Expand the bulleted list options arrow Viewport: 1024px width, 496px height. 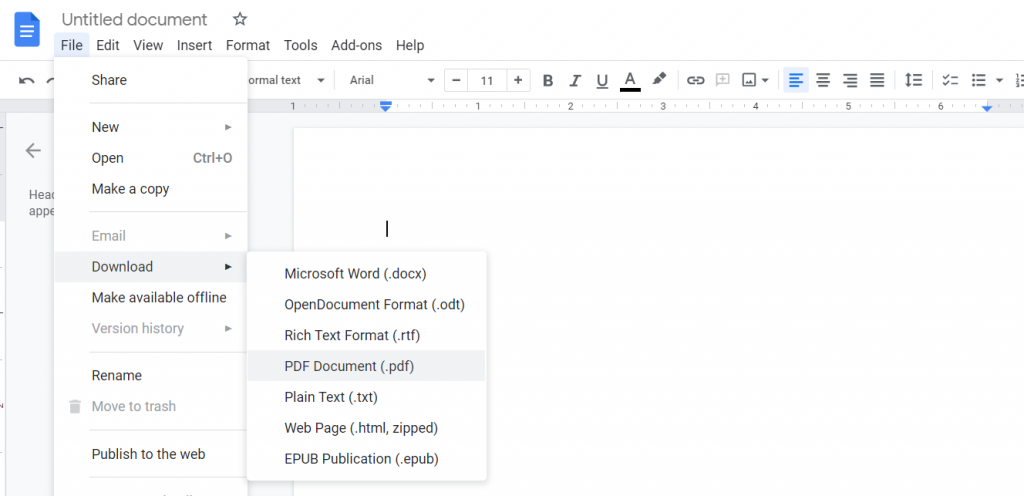tap(999, 80)
